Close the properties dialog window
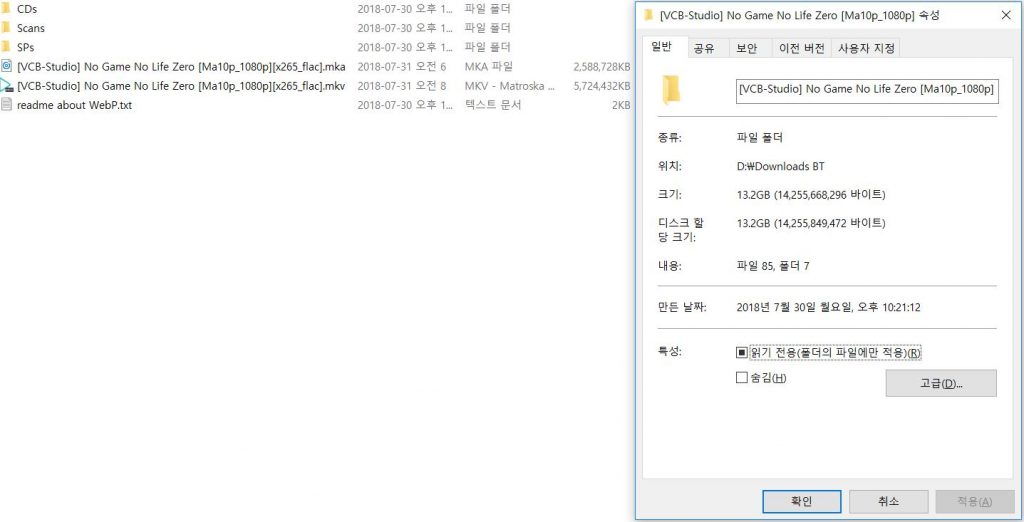This screenshot has height=522, width=1024. click(x=1006, y=15)
